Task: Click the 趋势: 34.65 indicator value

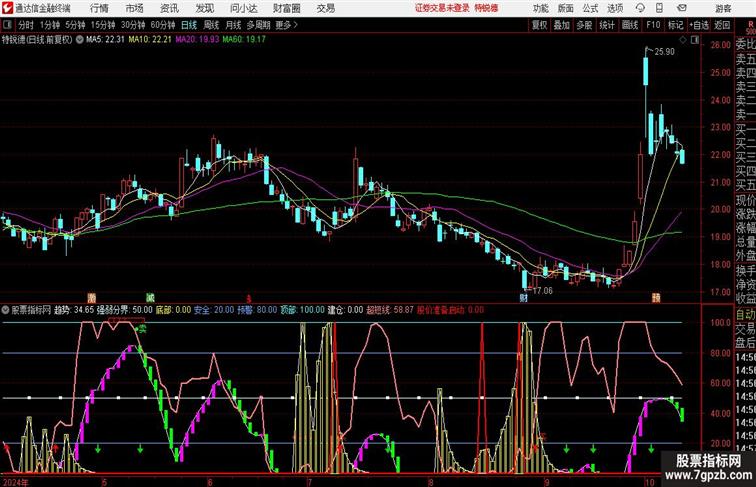Action: pyautogui.click(x=74, y=310)
